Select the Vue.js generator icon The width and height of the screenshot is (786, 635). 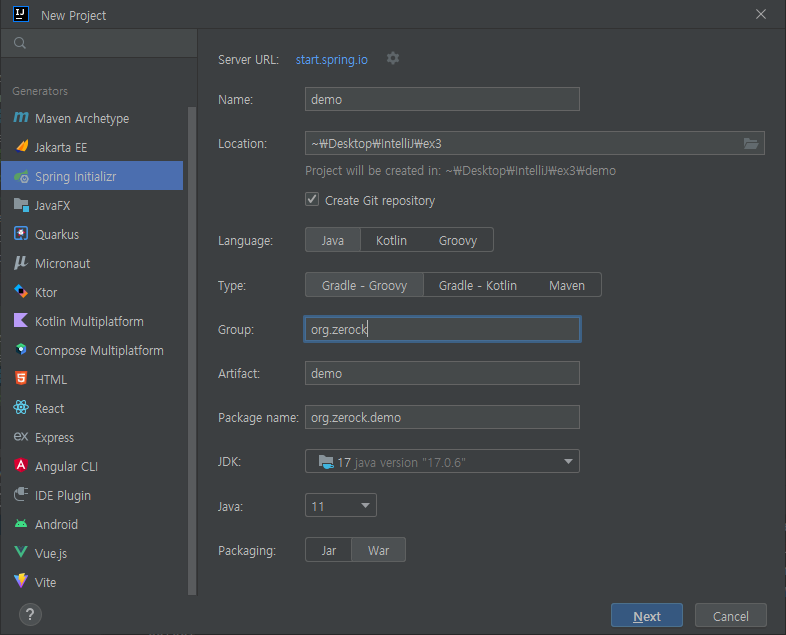click(x=21, y=553)
